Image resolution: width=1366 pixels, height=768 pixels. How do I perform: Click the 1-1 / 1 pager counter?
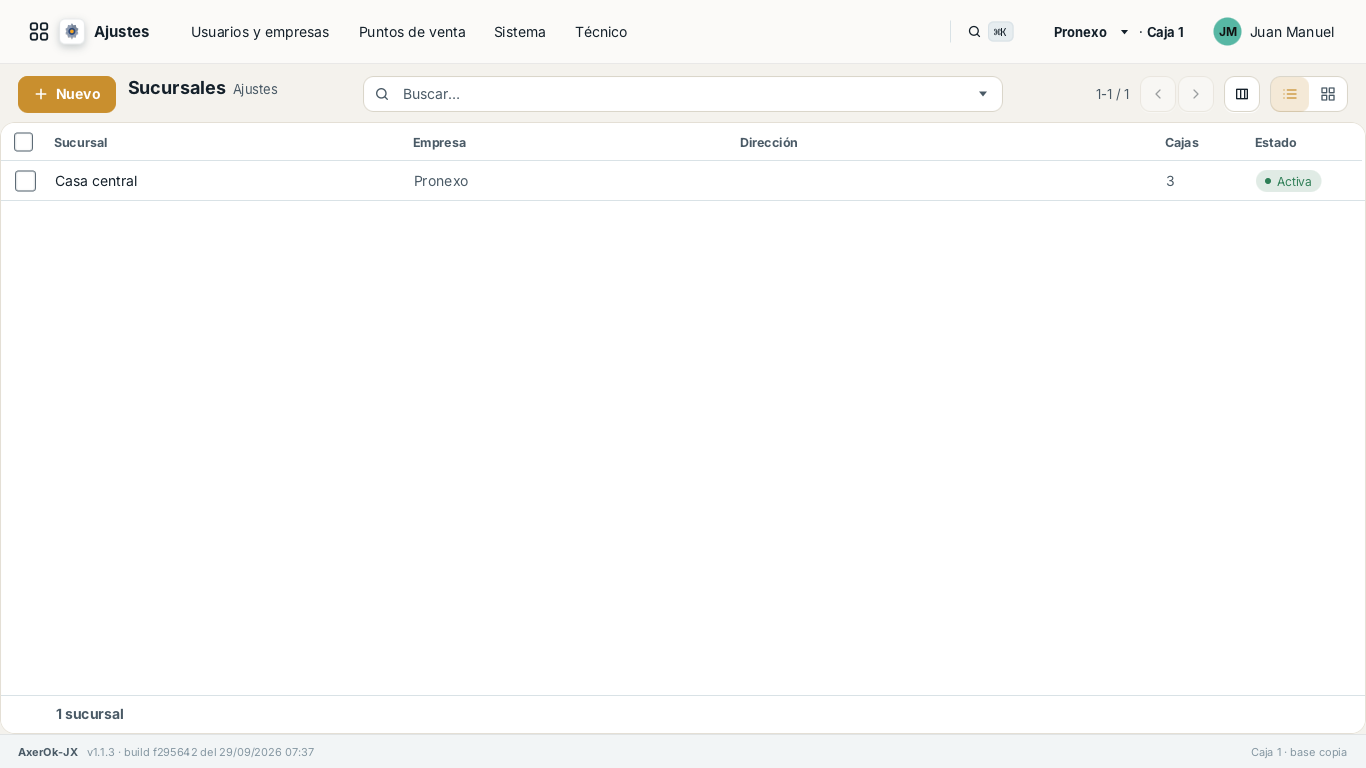tap(1112, 94)
